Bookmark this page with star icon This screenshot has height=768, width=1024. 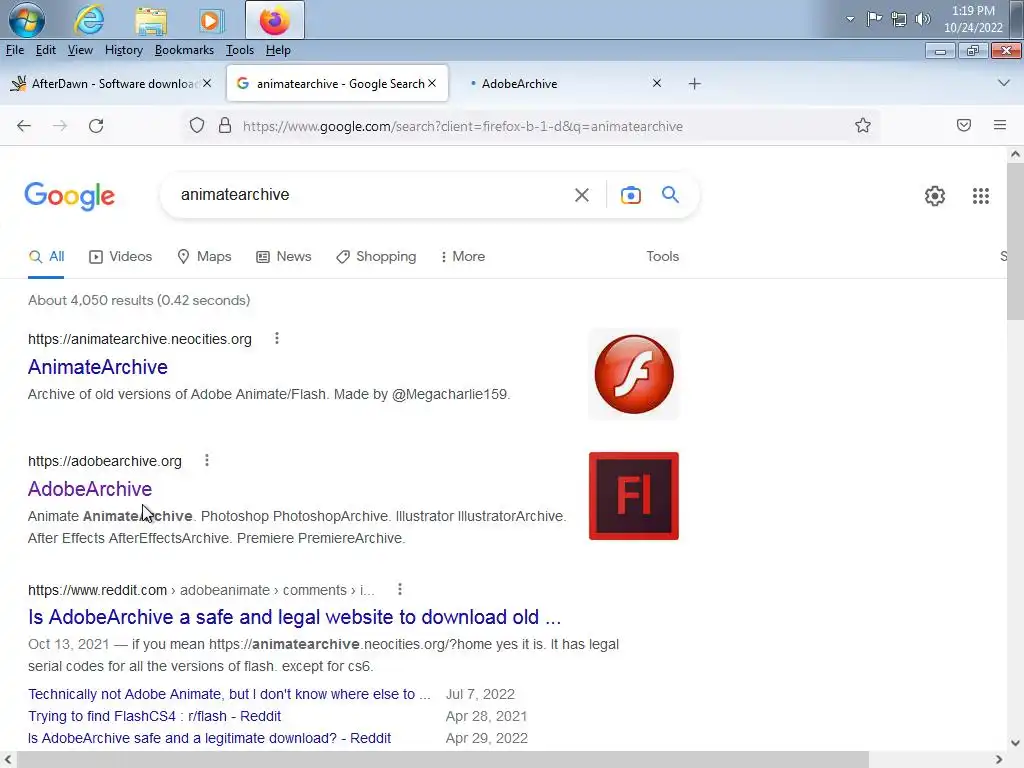tap(863, 125)
